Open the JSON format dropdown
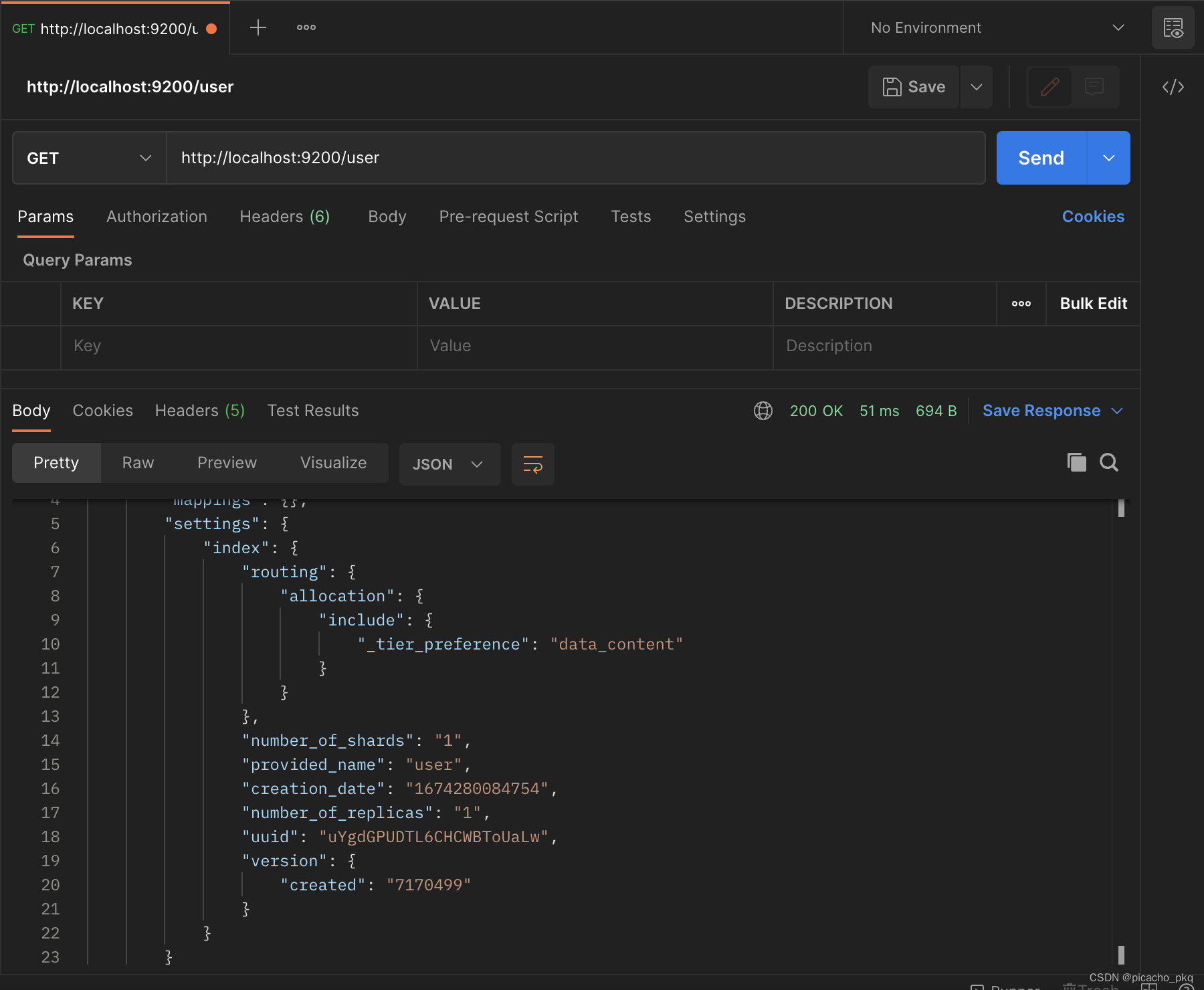Viewport: 1204px width, 990px height. (x=449, y=464)
